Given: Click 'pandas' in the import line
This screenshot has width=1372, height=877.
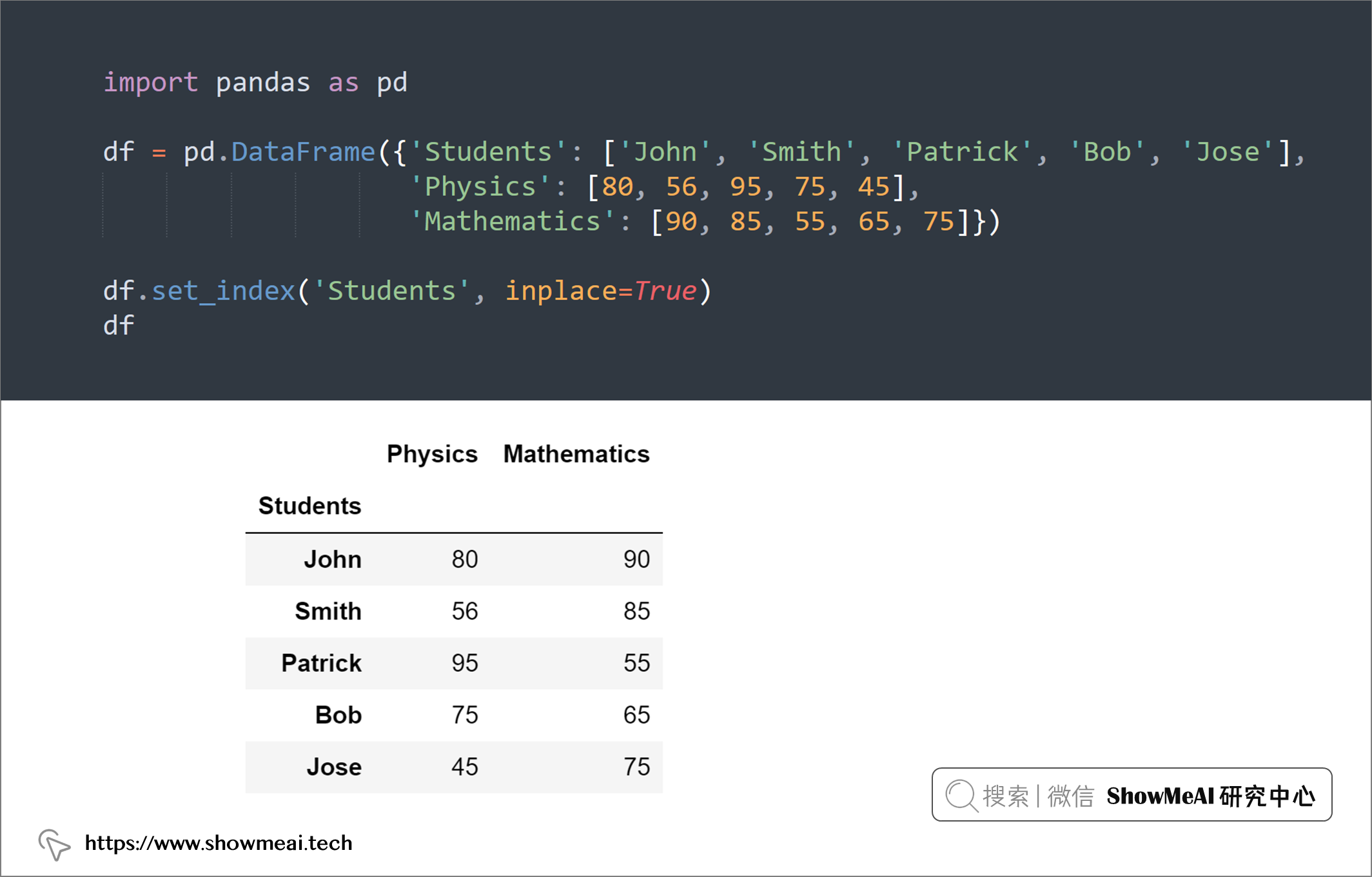Looking at the screenshot, I should [263, 83].
